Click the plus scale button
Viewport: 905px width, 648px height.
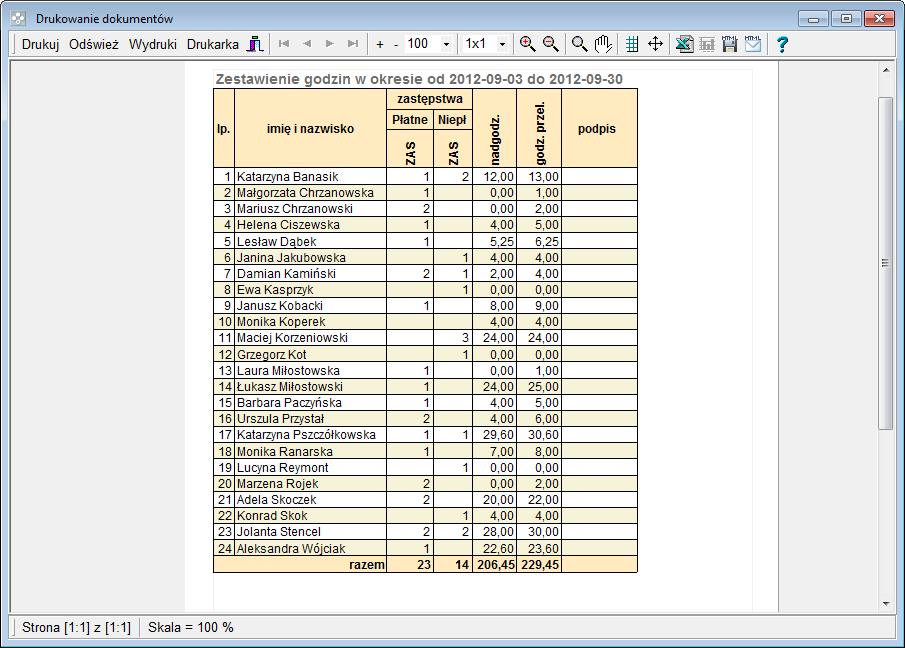(x=380, y=44)
